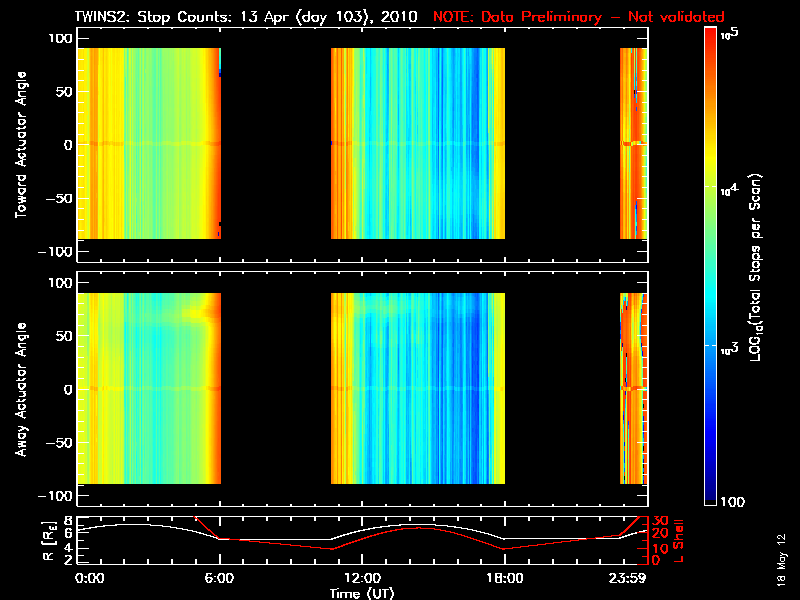This screenshot has width=800, height=600.
Task: Click the 12:00 time axis label
Action: pos(362,578)
